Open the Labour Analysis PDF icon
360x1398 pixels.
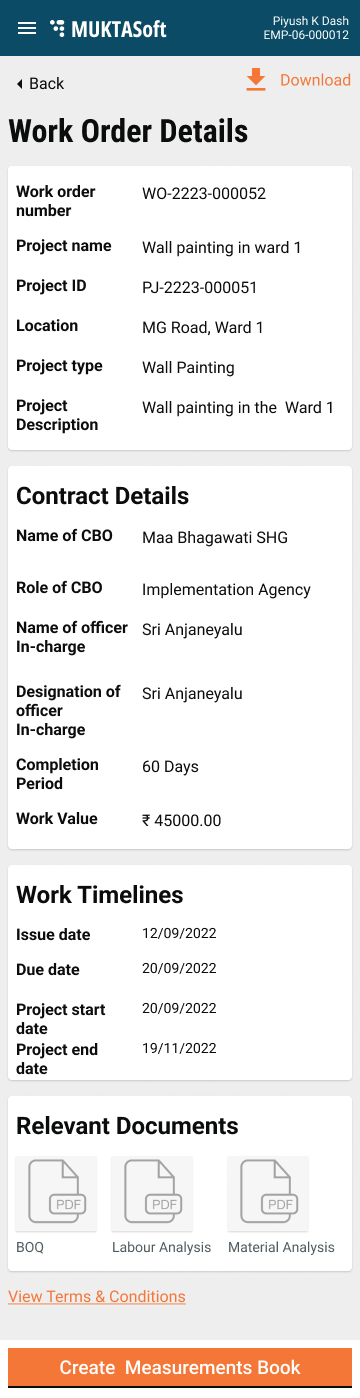(x=152, y=1193)
